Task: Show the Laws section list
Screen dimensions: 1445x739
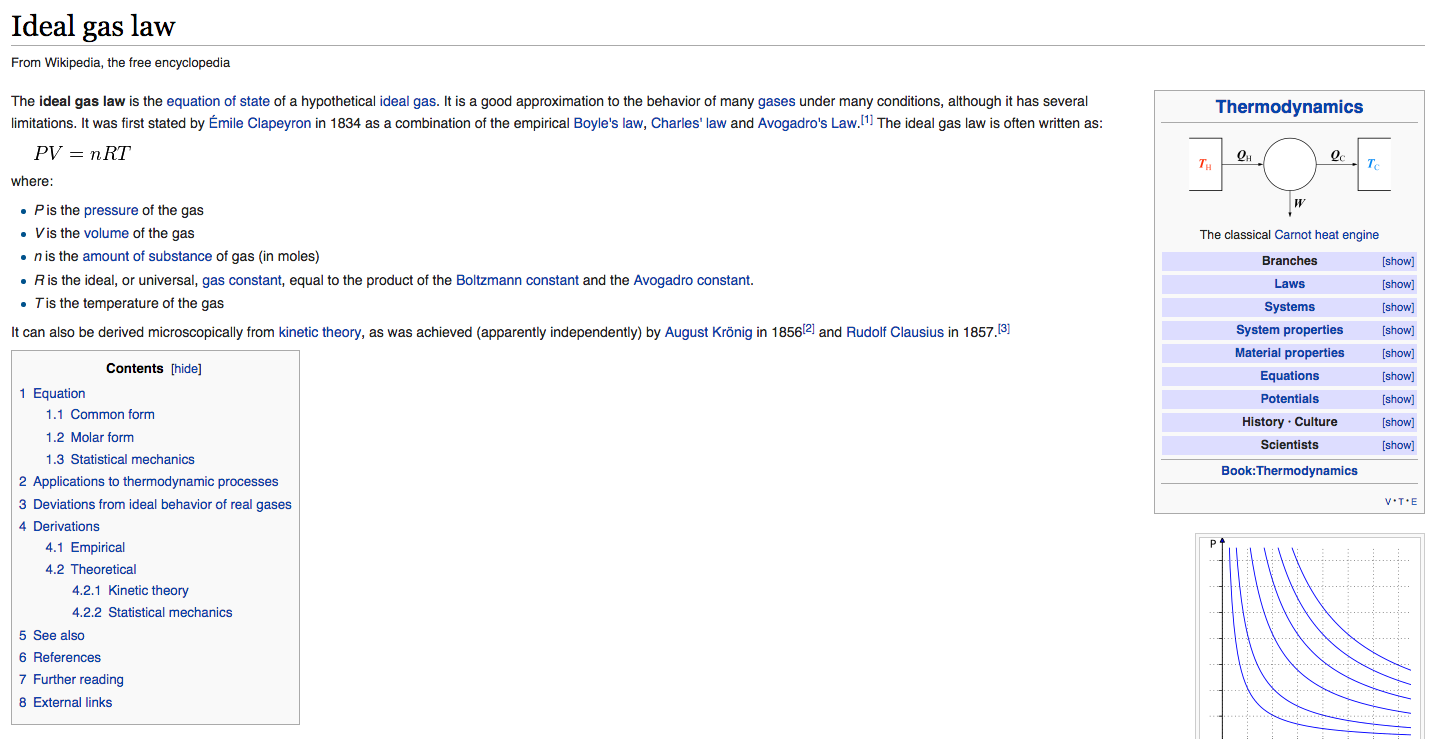Action: [1397, 285]
